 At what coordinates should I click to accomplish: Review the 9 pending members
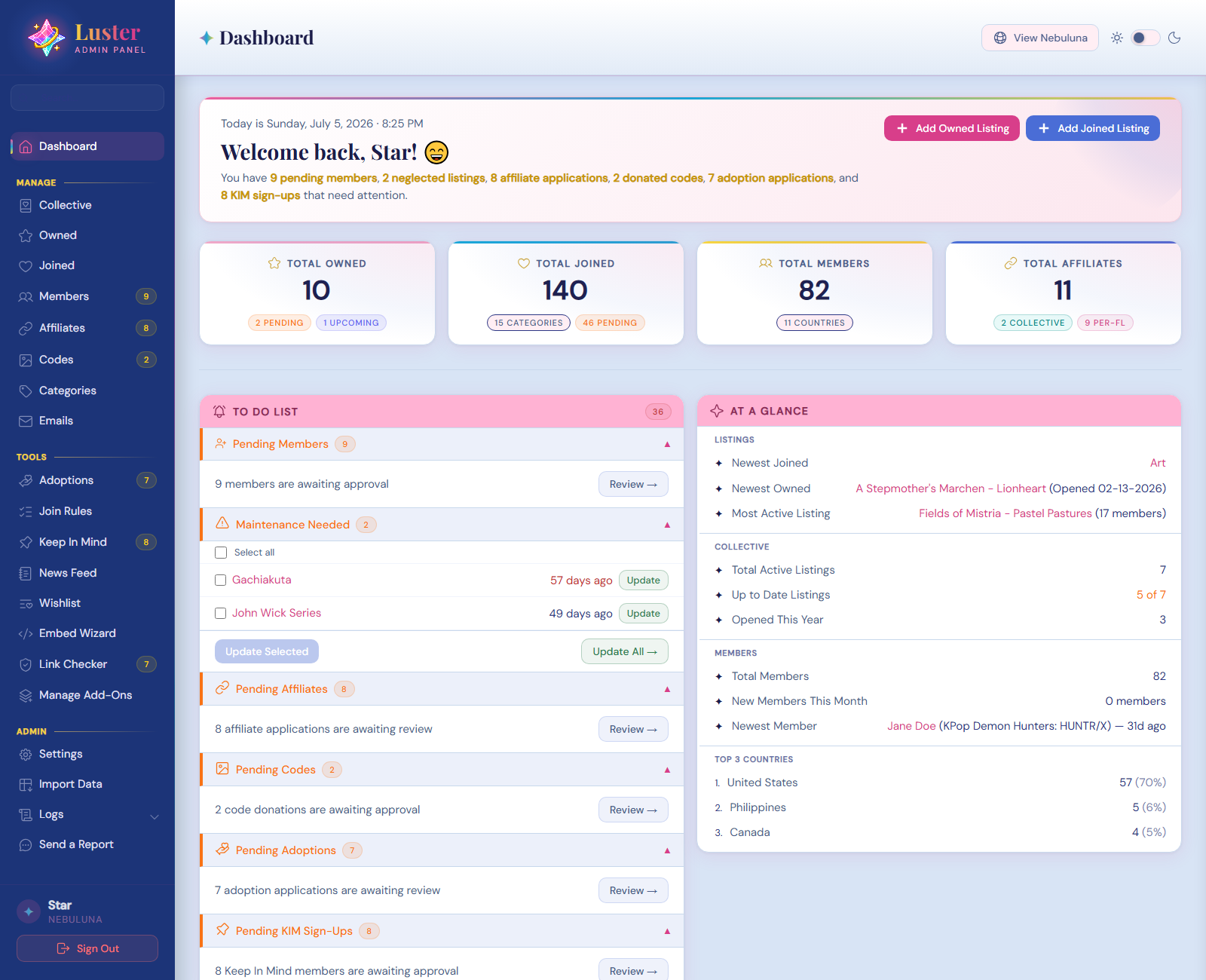[633, 484]
